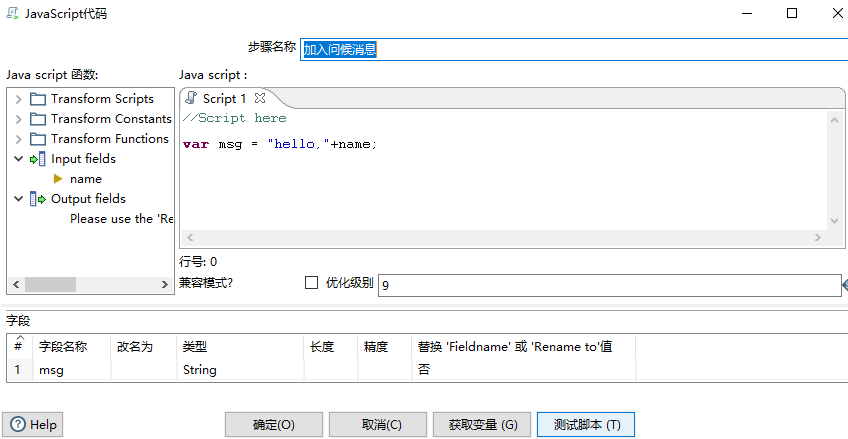Close the Script 1 tab
Screen dimensions: 848x439
[x=260, y=98]
